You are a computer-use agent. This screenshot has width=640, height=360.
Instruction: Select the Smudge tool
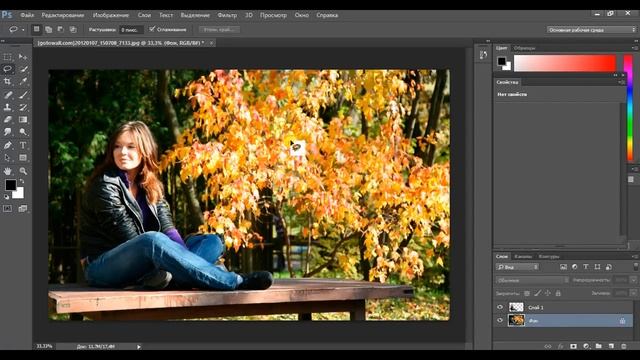coord(7,132)
